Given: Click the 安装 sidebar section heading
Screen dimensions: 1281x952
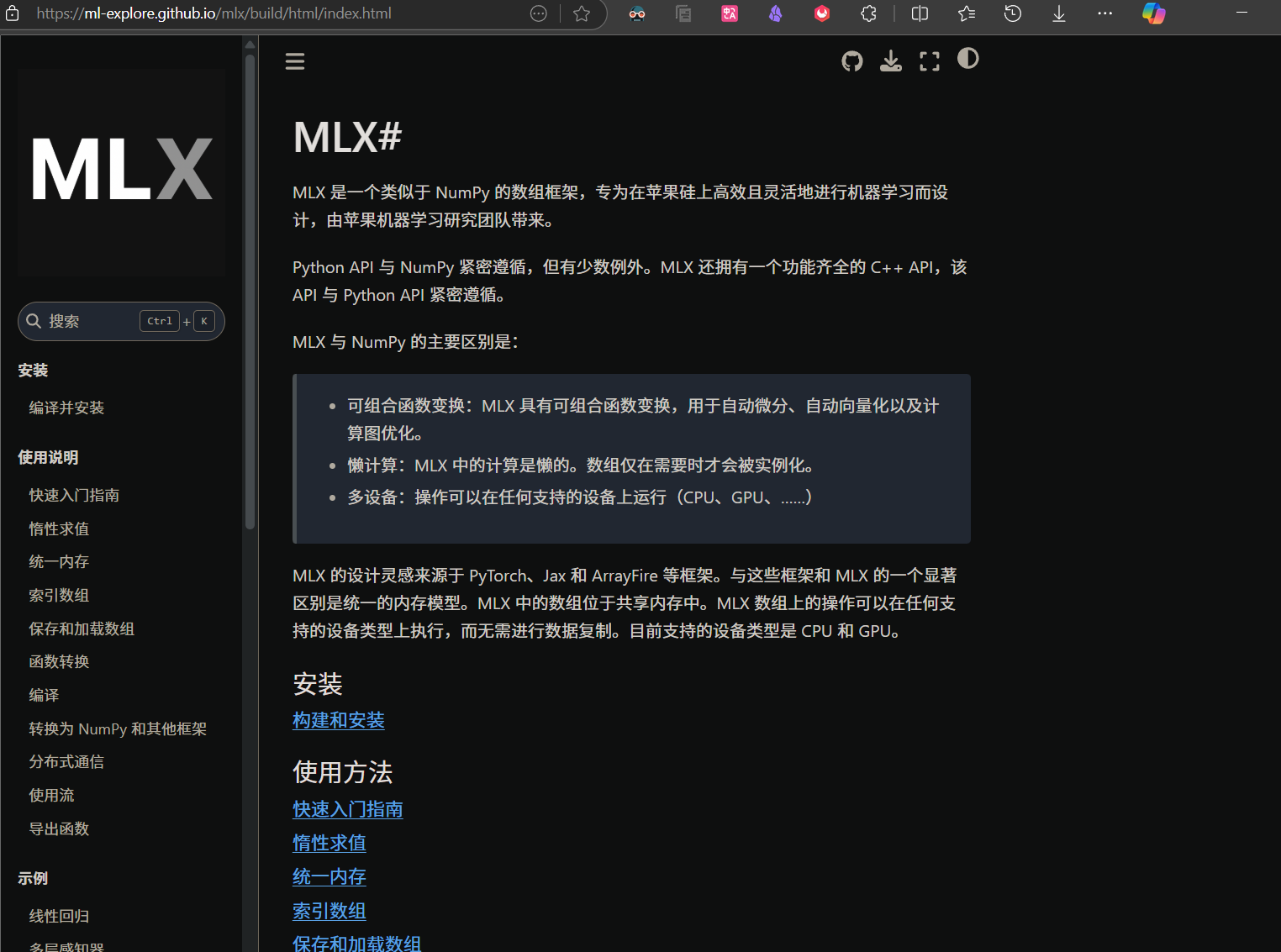Looking at the screenshot, I should pyautogui.click(x=33, y=371).
